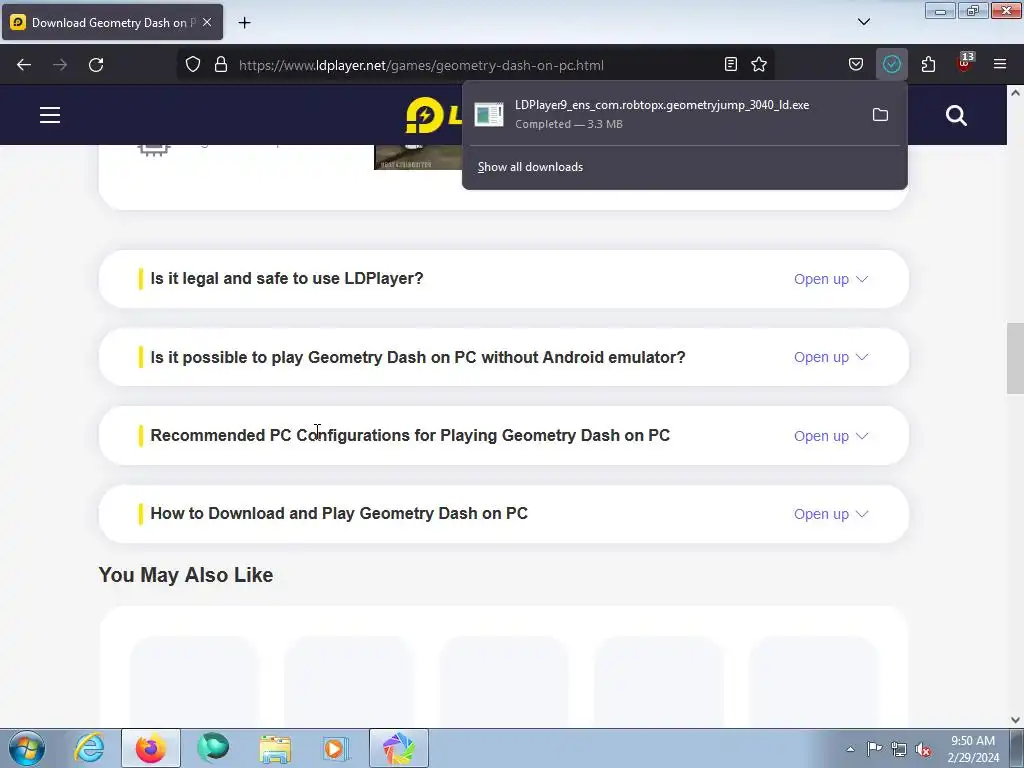Image resolution: width=1024 pixels, height=768 pixels.
Task: Click the Downloads toolbar button
Action: pyautogui.click(x=891, y=64)
